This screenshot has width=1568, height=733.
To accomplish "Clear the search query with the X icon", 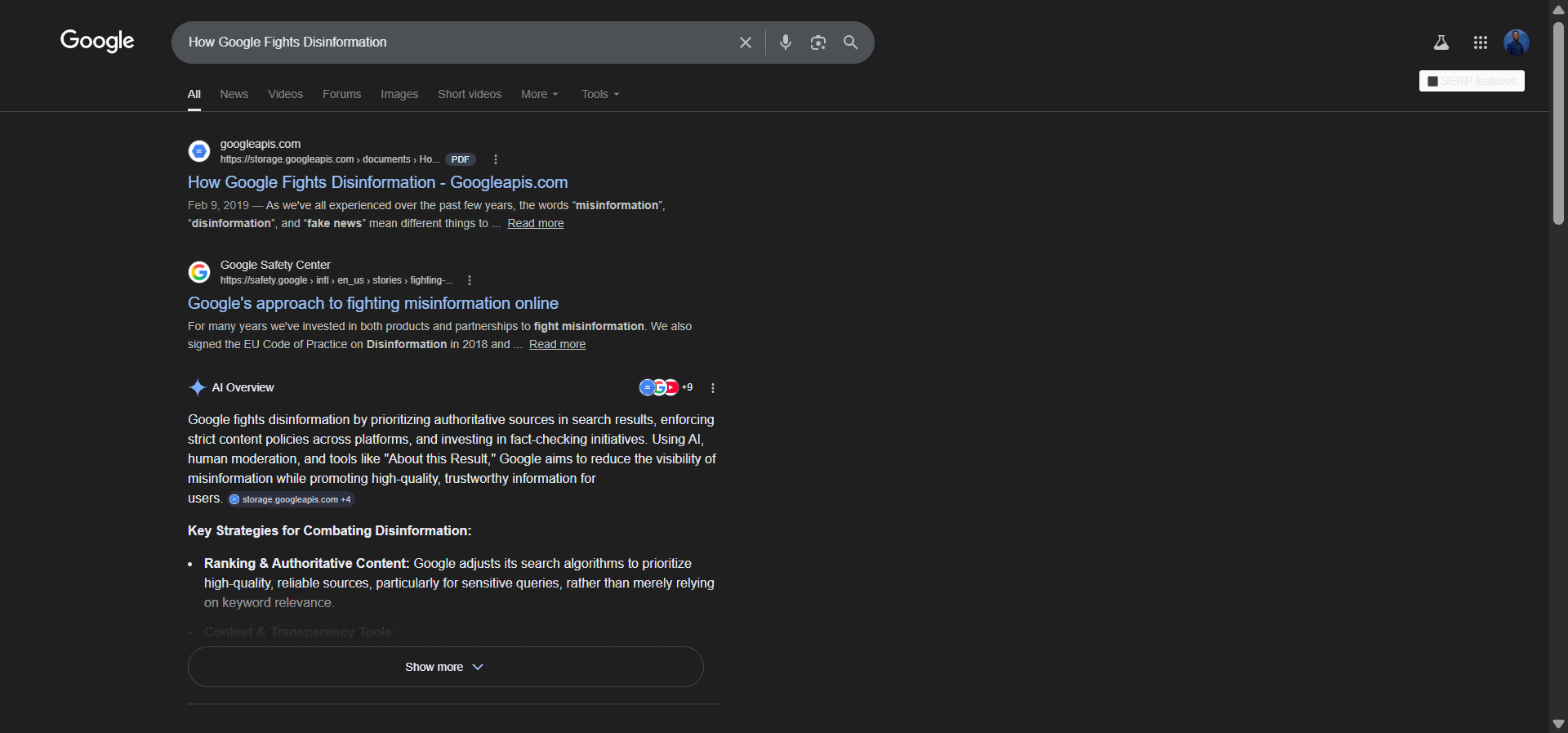I will click(746, 42).
